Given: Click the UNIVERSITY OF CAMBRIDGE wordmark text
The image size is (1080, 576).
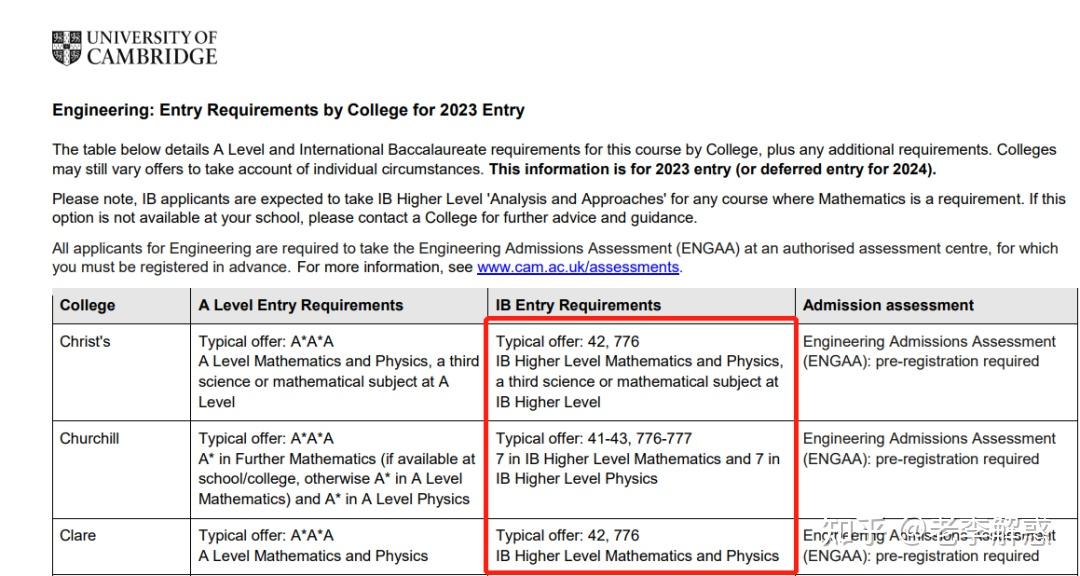Looking at the screenshot, I should coord(152,48).
